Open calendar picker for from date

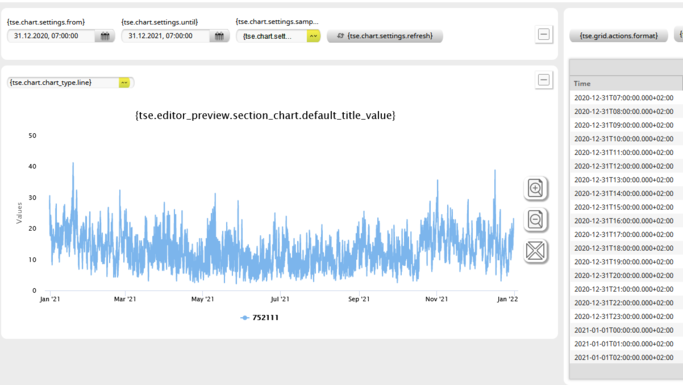105,36
